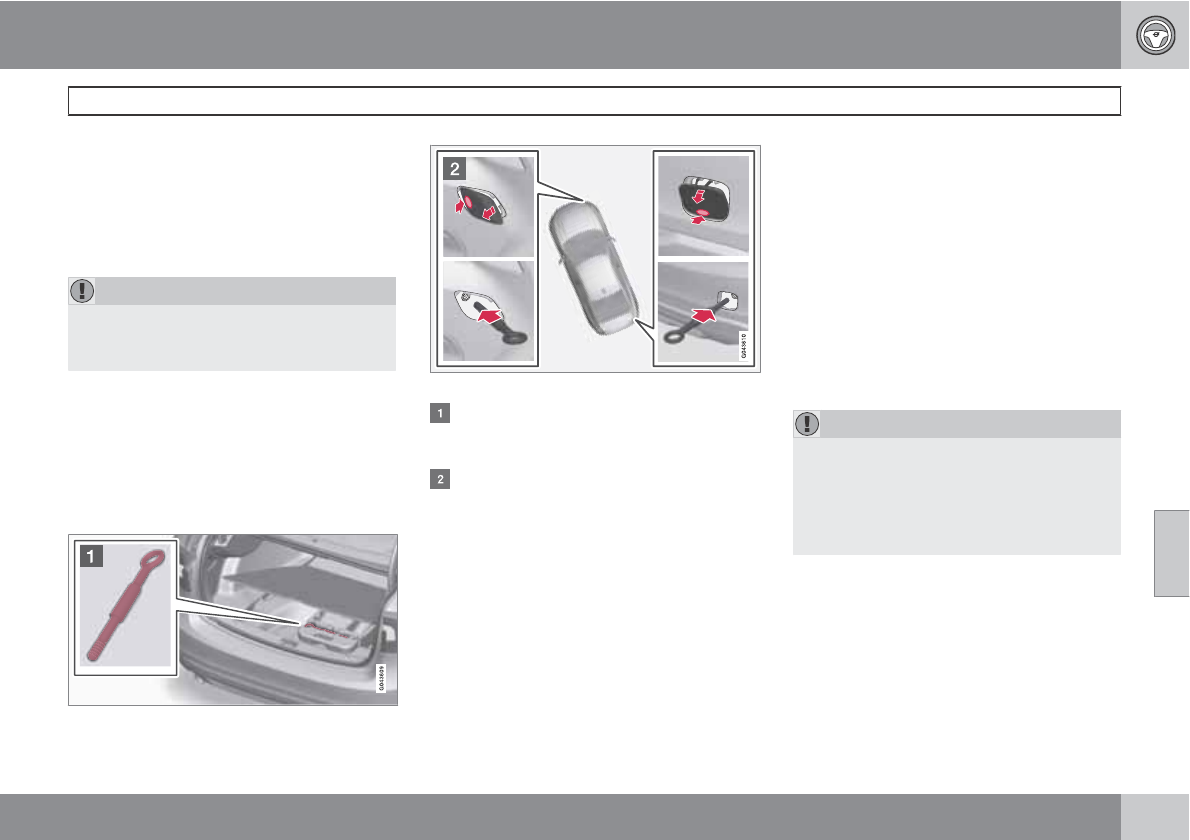Click the figure 1 badge on towing eye image

pos(91,556)
